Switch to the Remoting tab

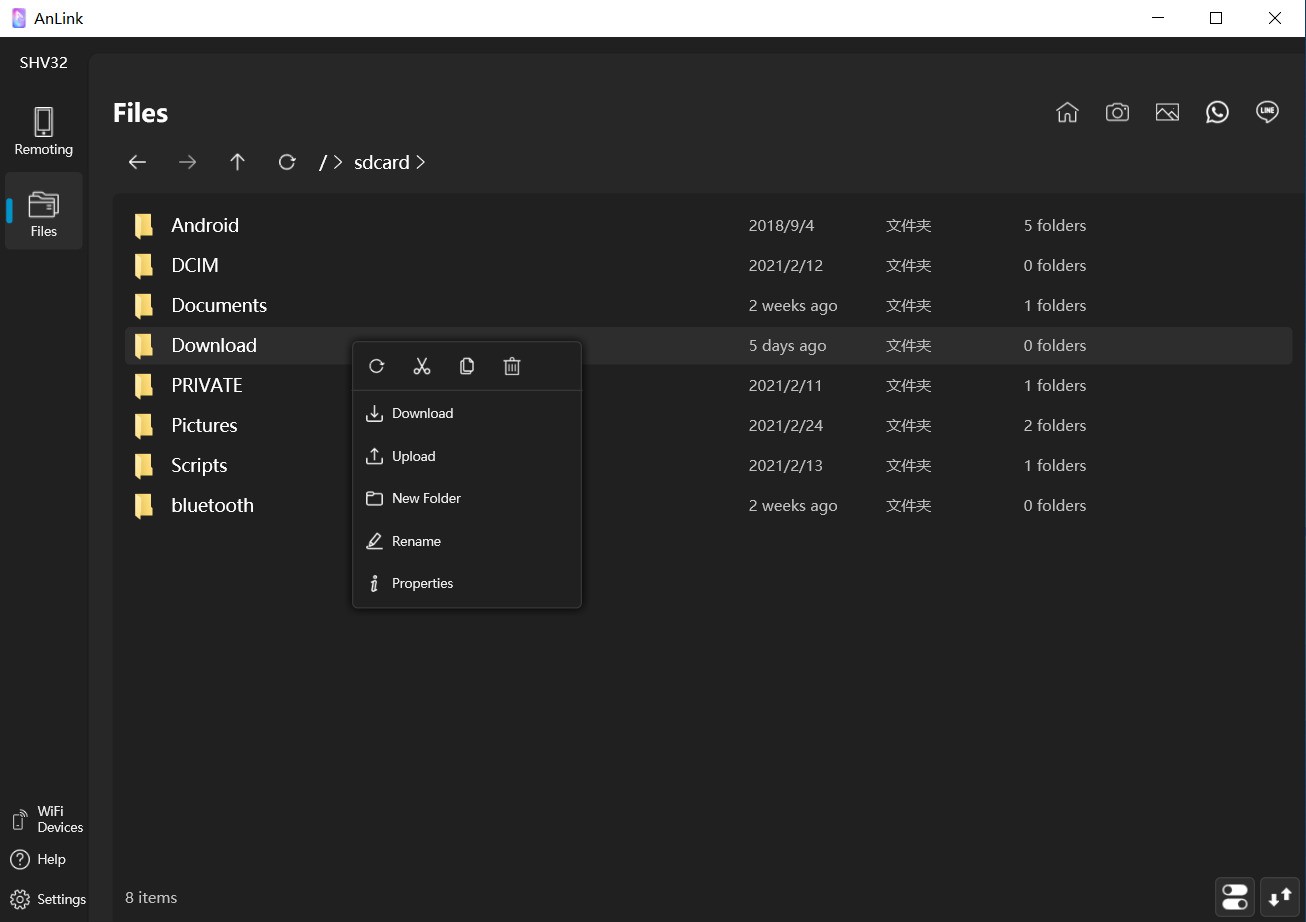(44, 132)
